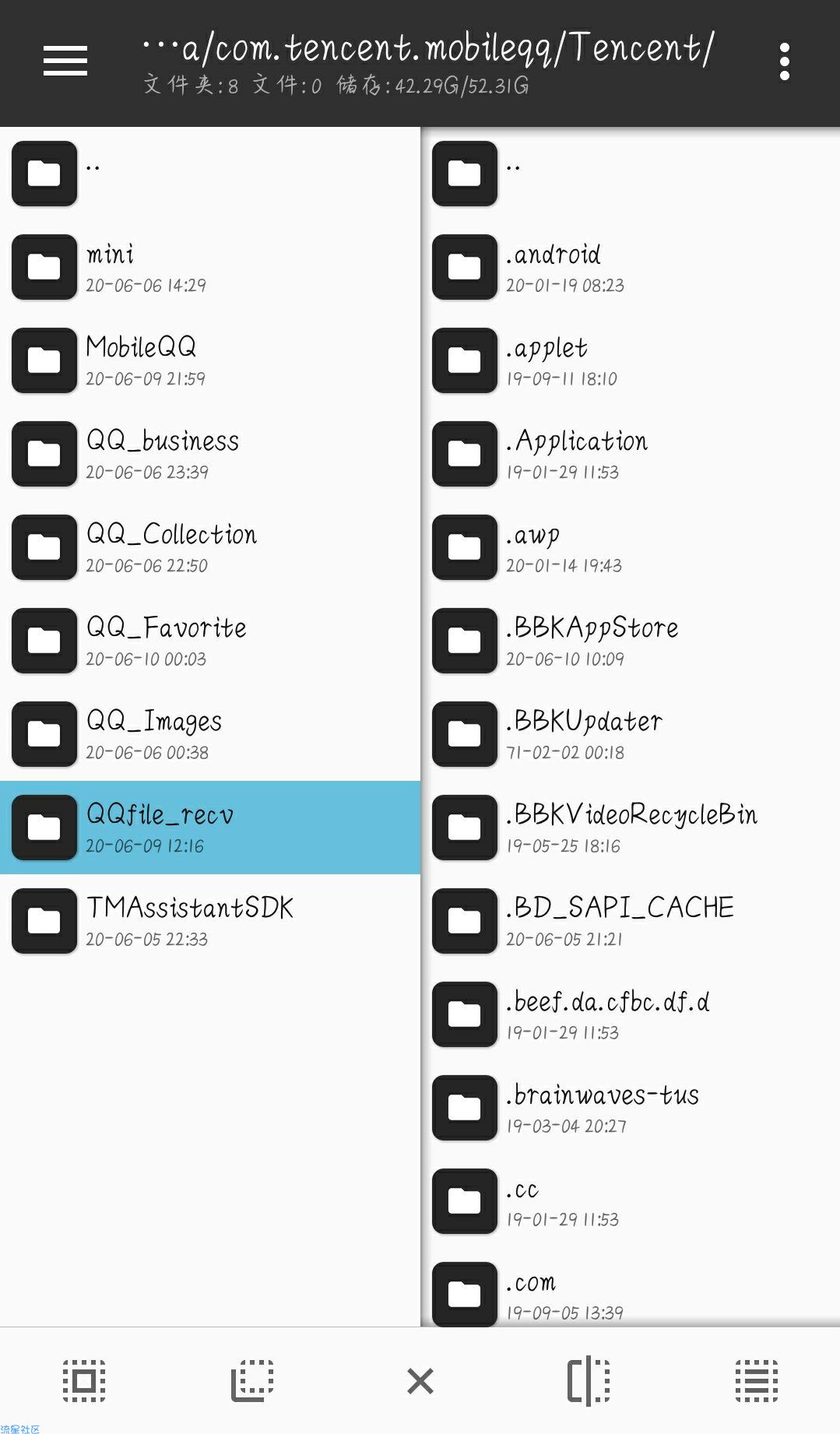Tap the invert selection icon

coord(252,1381)
